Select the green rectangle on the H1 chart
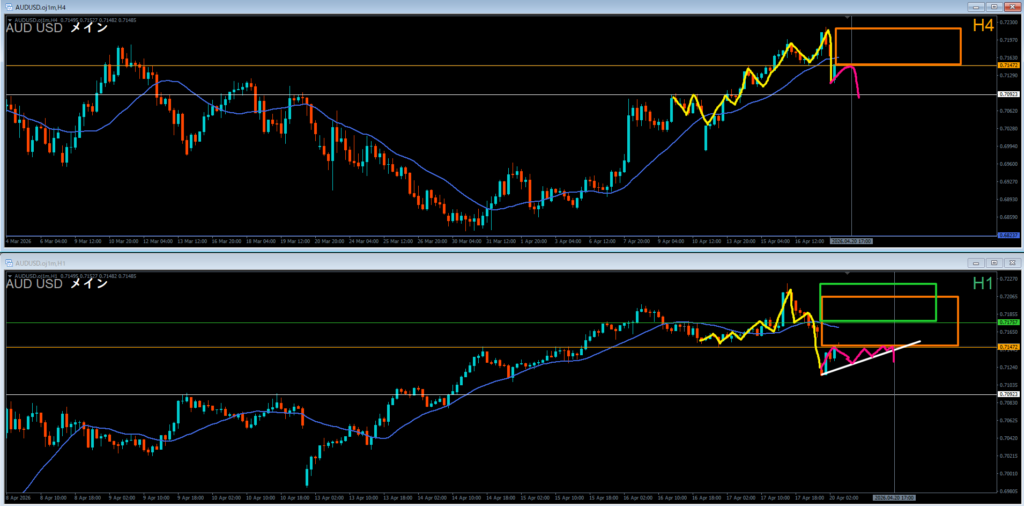1024x506 pixels. [878, 285]
